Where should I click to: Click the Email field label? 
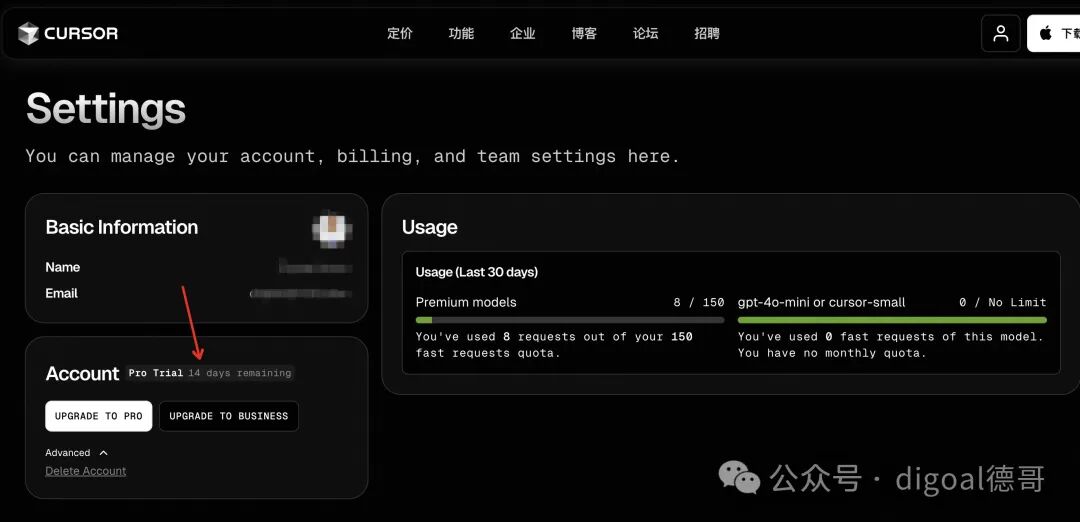click(61, 293)
